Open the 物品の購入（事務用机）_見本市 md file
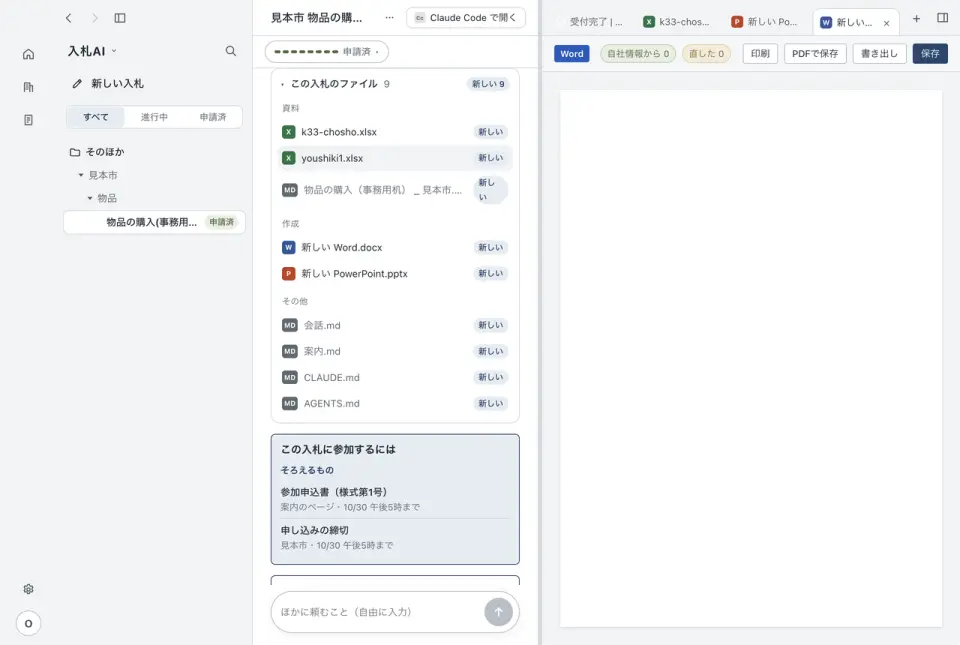This screenshot has height=645, width=960. 383,190
